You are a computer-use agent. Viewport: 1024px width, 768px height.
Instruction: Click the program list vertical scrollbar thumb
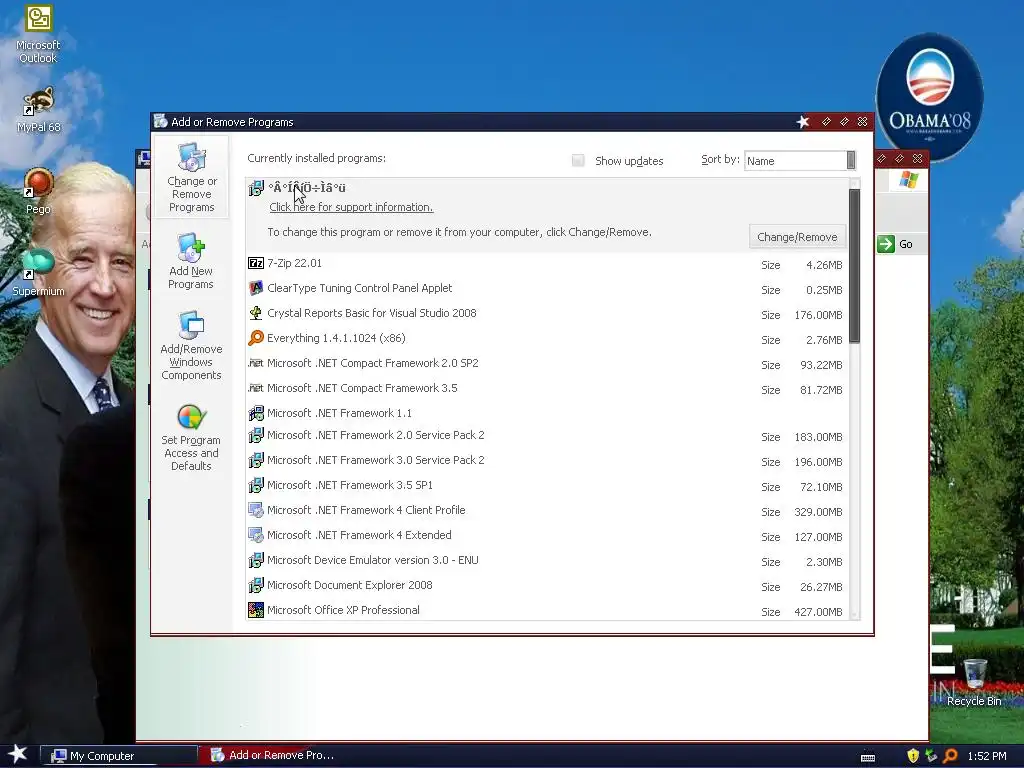tap(854, 265)
